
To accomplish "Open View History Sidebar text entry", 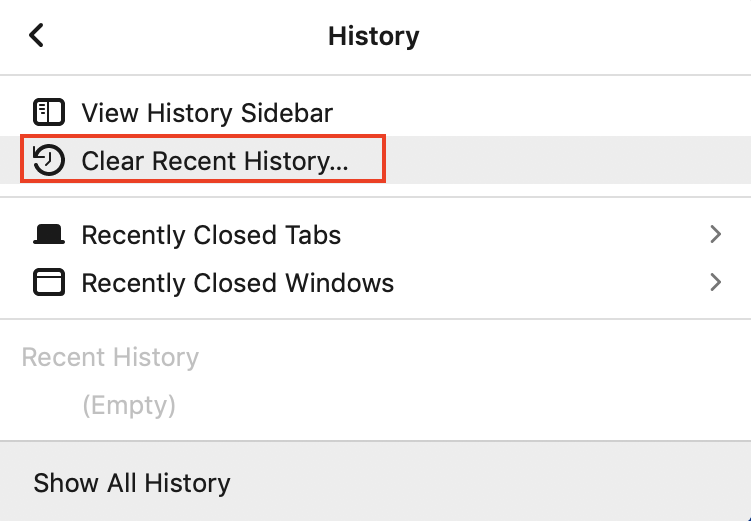I will click(x=207, y=113).
